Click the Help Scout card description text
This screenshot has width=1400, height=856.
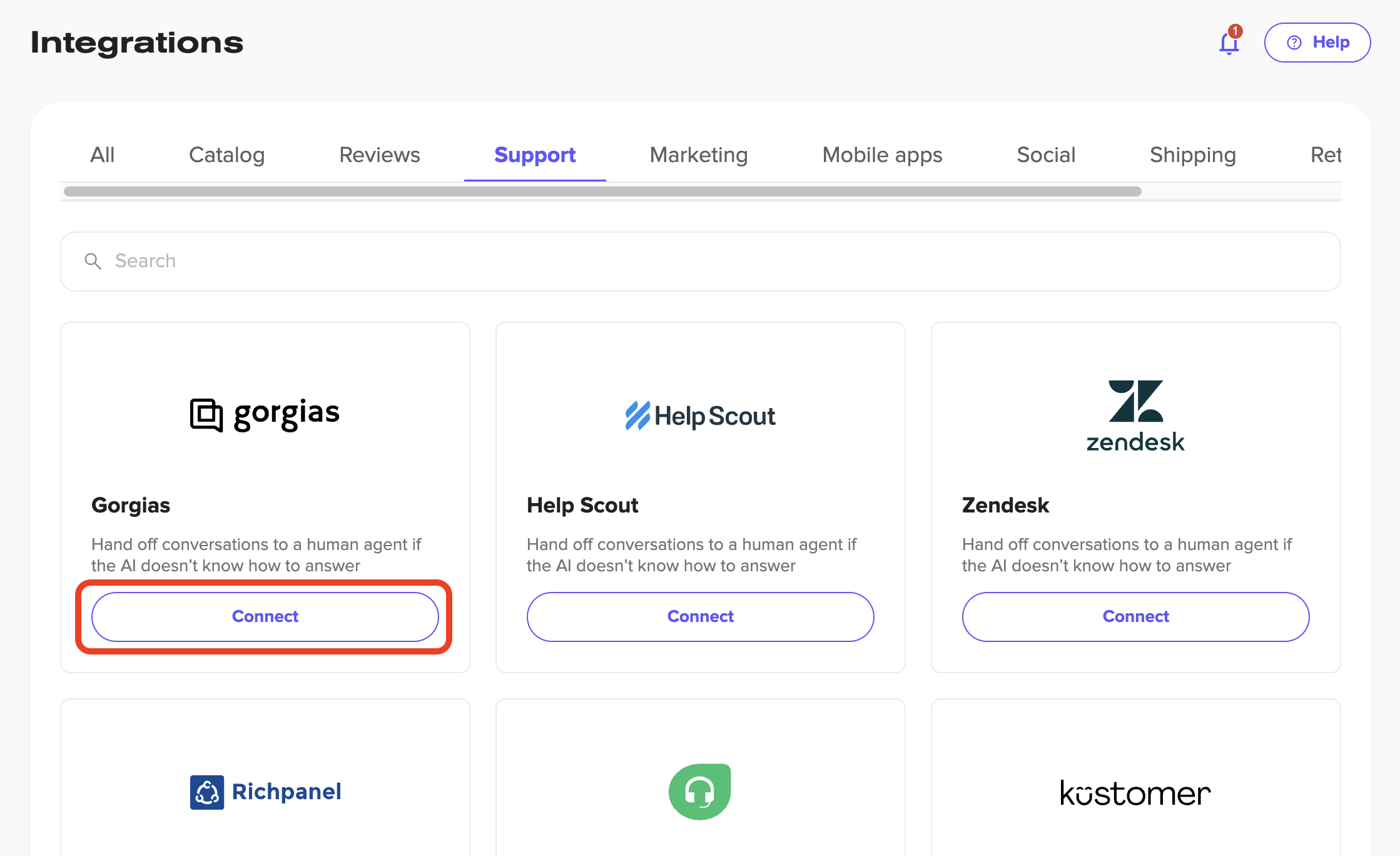pyautogui.click(x=691, y=555)
